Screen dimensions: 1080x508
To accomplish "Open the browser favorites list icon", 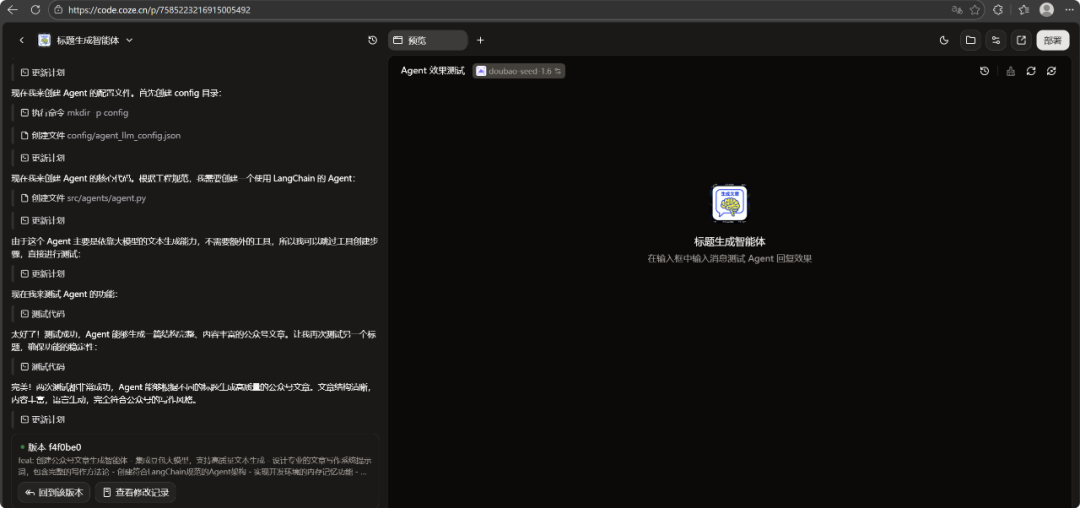I will 1024,10.
